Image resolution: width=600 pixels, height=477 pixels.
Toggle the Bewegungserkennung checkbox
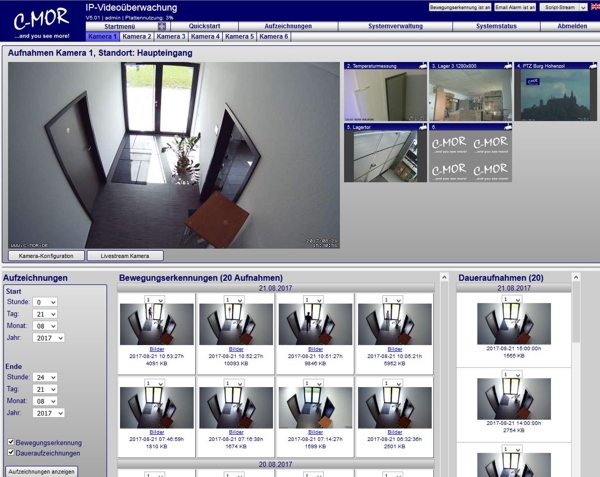coord(11,442)
